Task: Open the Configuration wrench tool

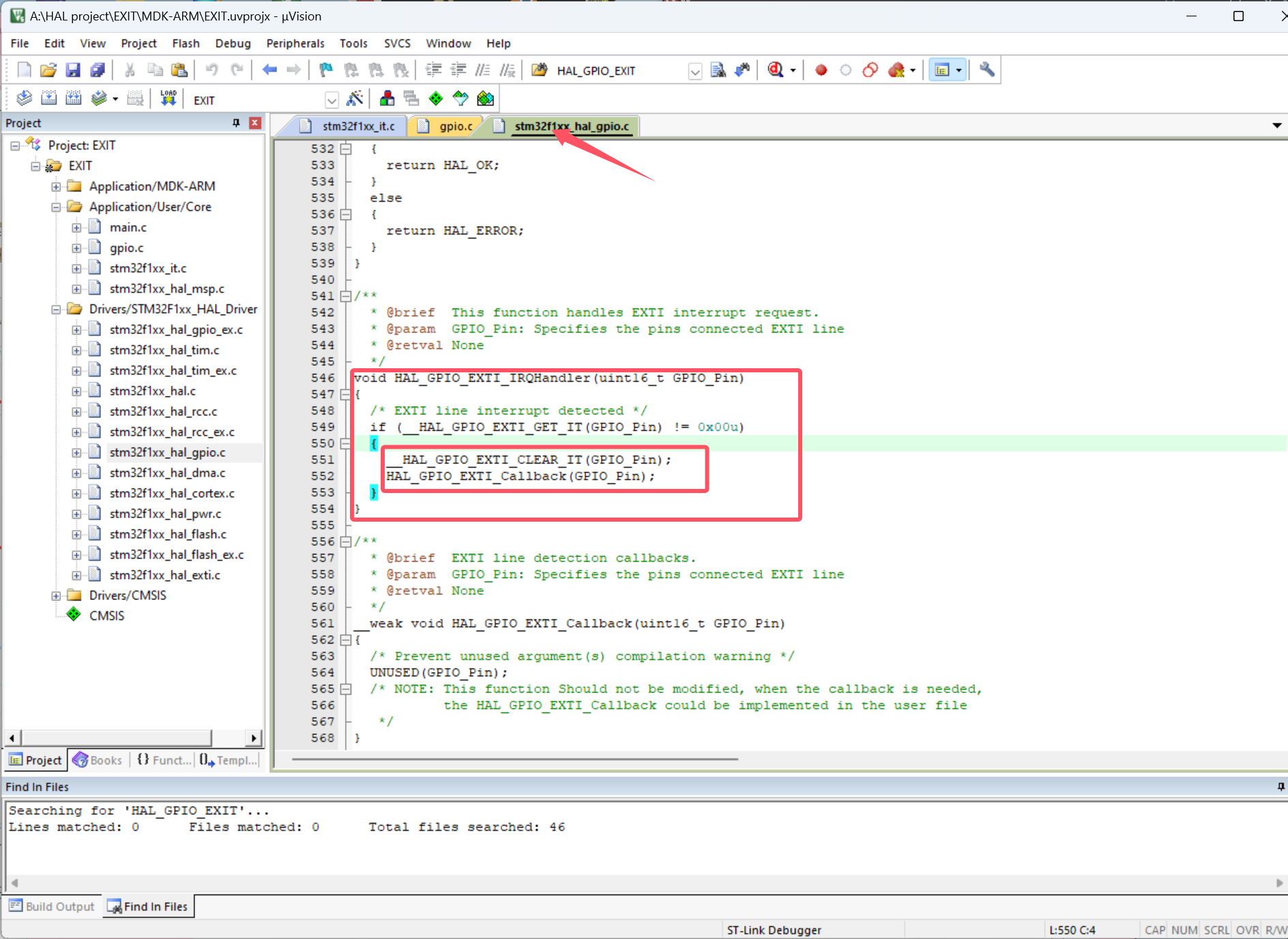Action: pyautogui.click(x=987, y=70)
